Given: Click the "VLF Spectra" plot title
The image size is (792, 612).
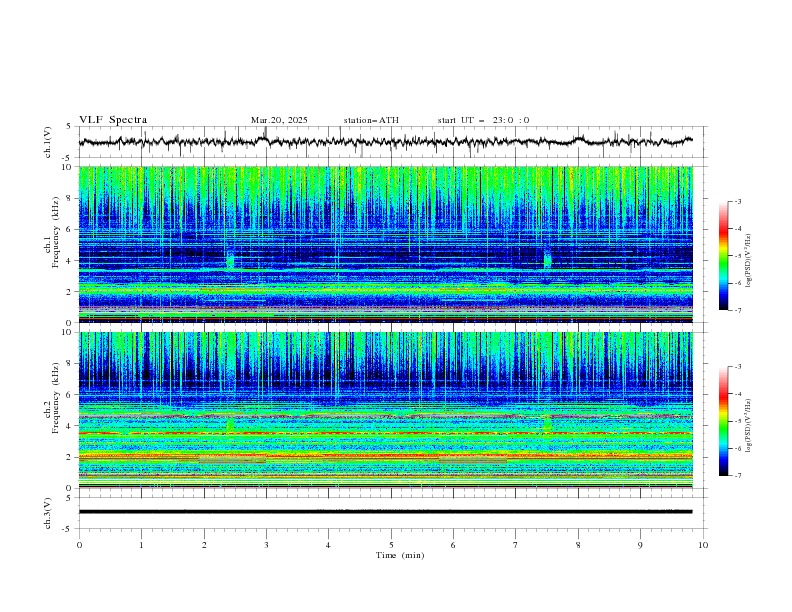Looking at the screenshot, I should click(x=113, y=120).
